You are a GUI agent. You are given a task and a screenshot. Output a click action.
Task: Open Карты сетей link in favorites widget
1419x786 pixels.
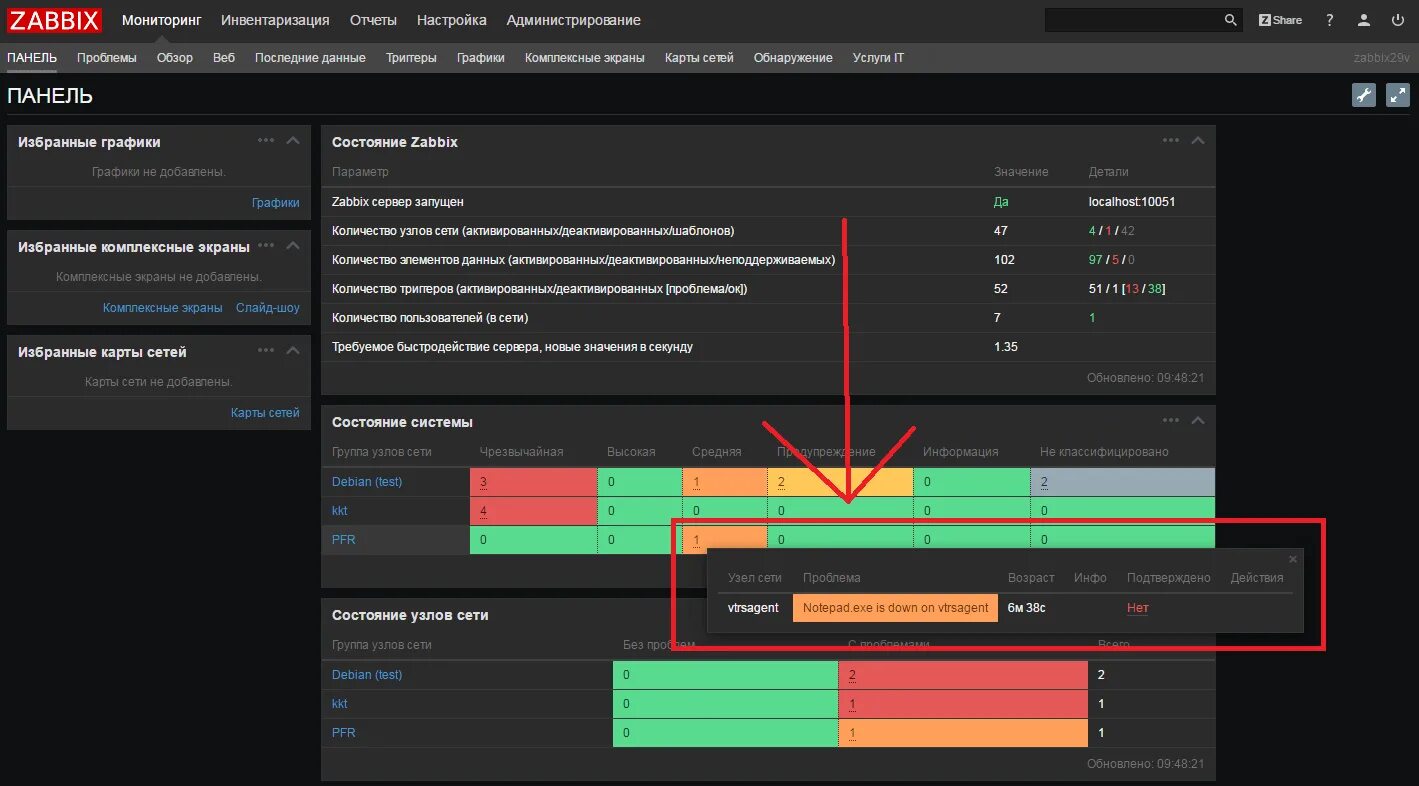coord(265,412)
